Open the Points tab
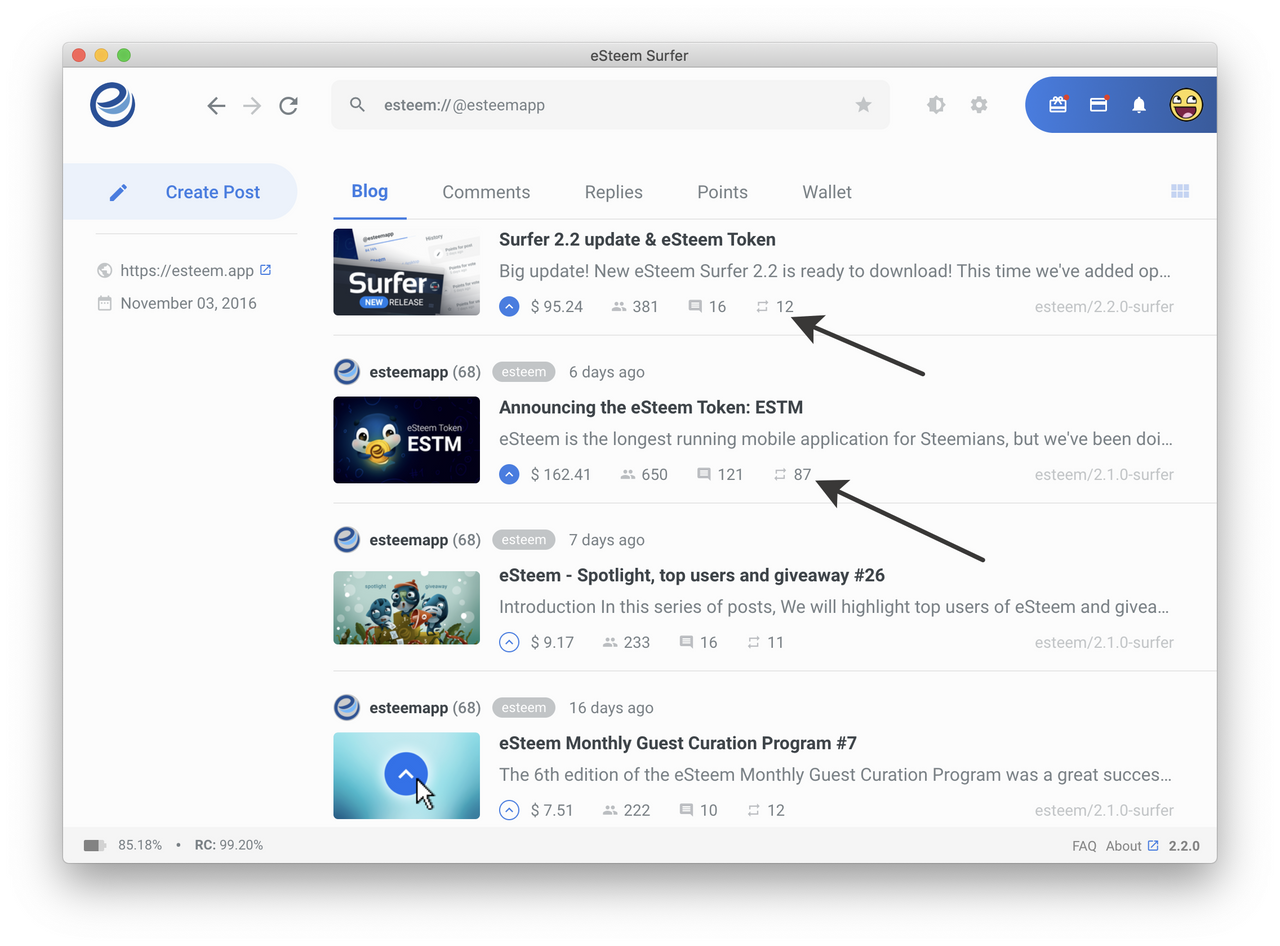The width and height of the screenshot is (1280, 946). [722, 192]
